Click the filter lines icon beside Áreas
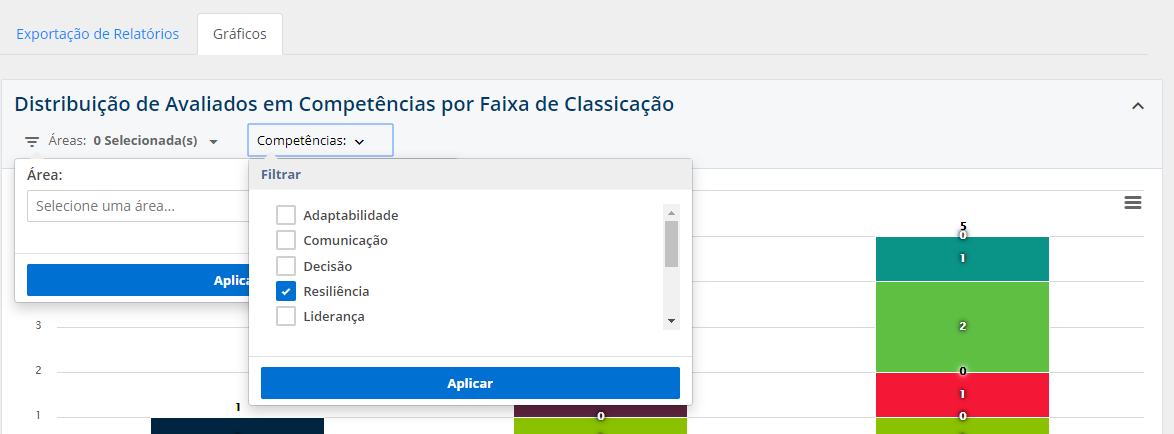1174x434 pixels. [x=32, y=142]
